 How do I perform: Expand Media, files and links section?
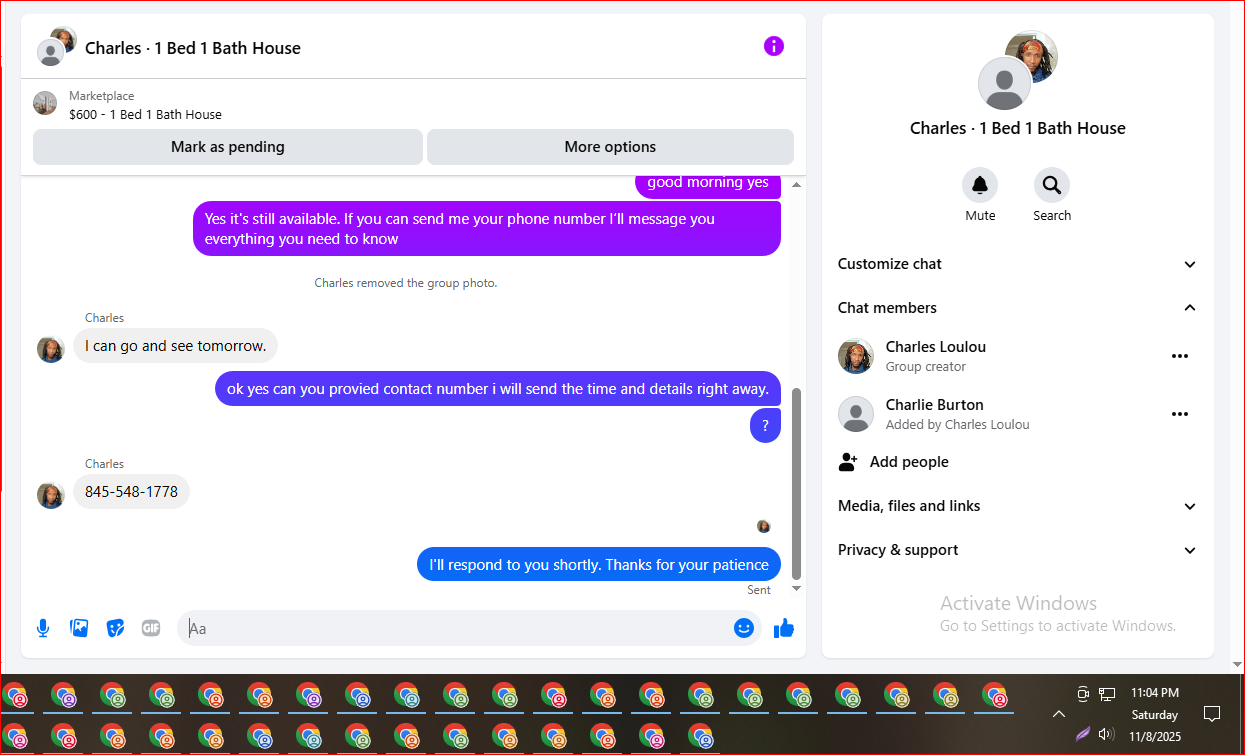tap(1018, 506)
